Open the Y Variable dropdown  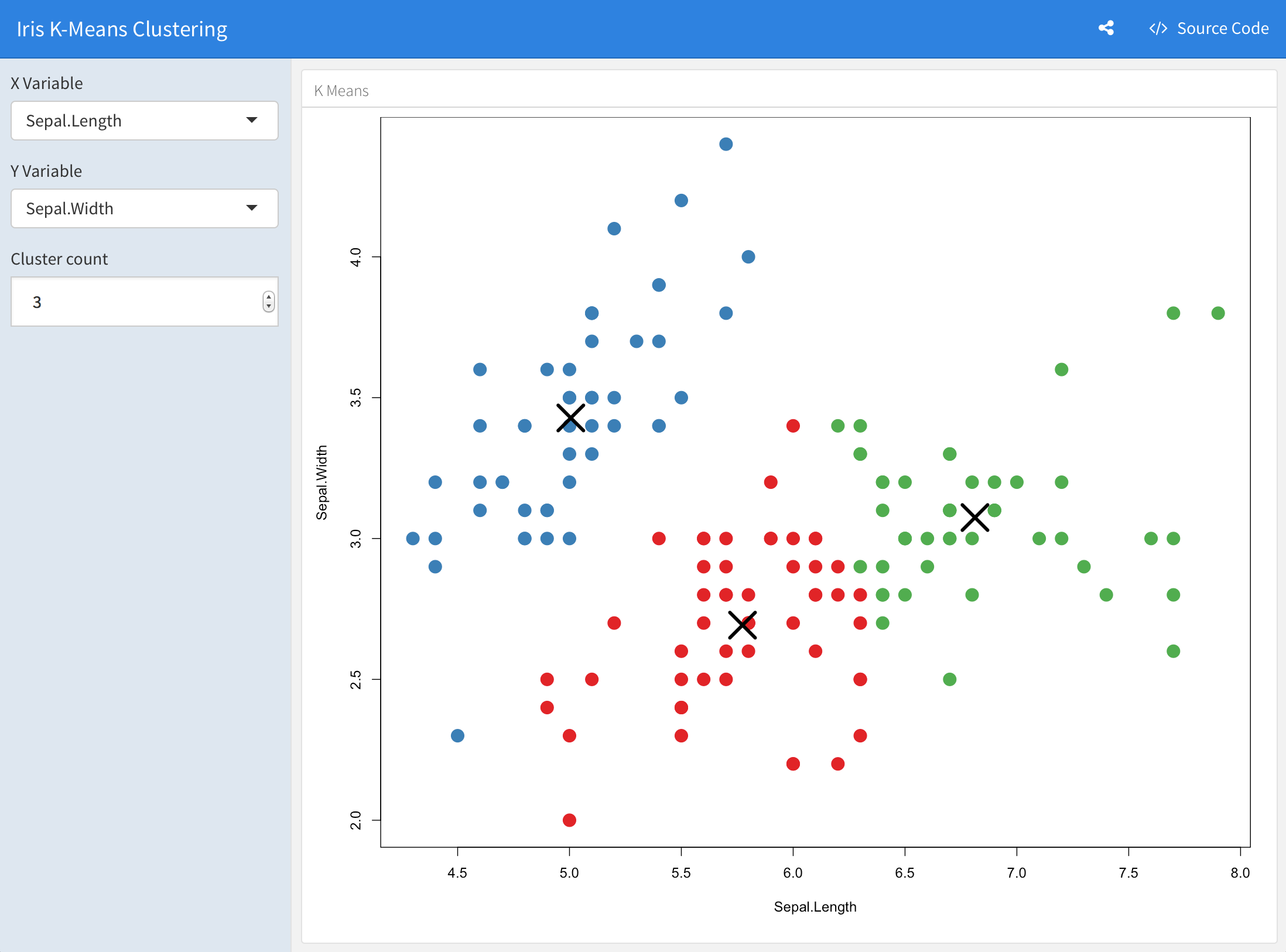coord(144,208)
